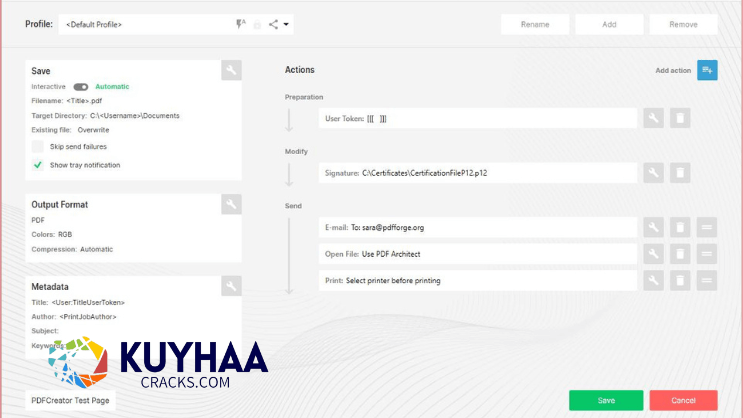Click the profile lock icon
This screenshot has height=418, width=743.
pyautogui.click(x=257, y=25)
